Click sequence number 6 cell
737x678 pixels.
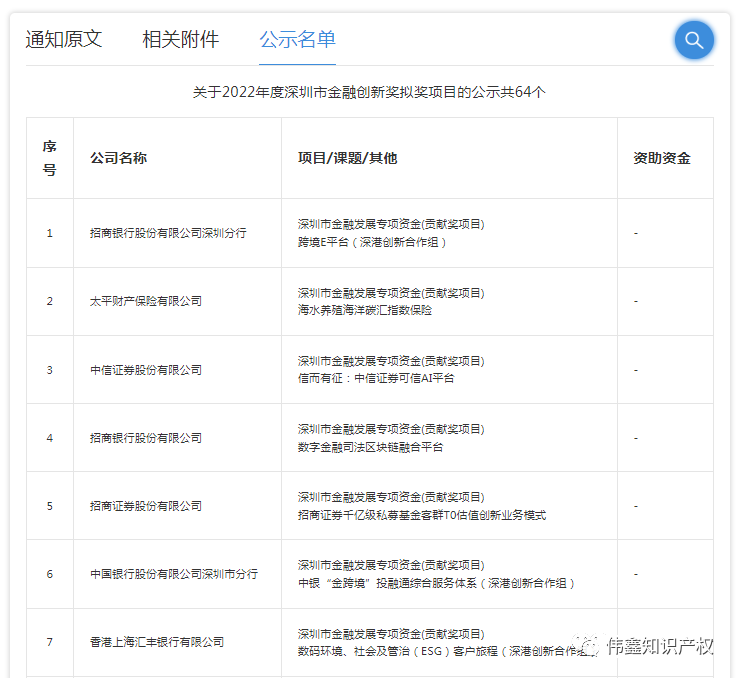click(x=49, y=574)
